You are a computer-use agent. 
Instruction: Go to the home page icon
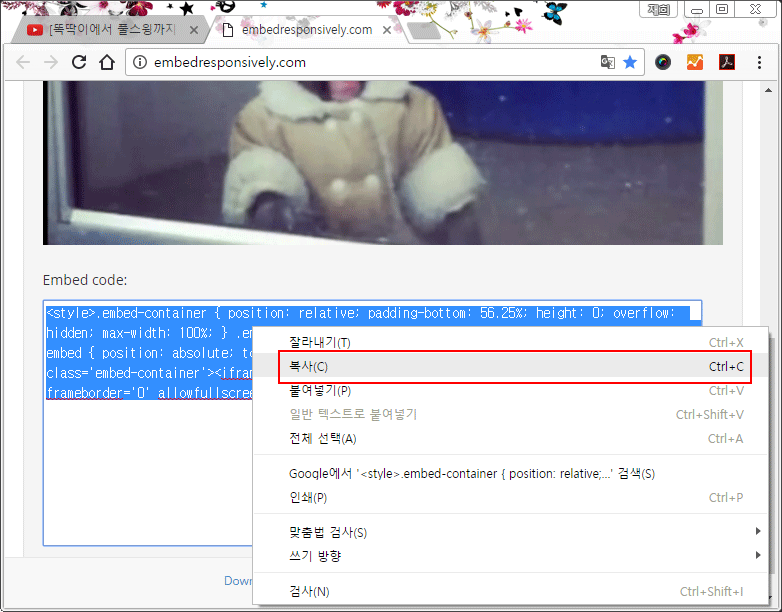(107, 62)
